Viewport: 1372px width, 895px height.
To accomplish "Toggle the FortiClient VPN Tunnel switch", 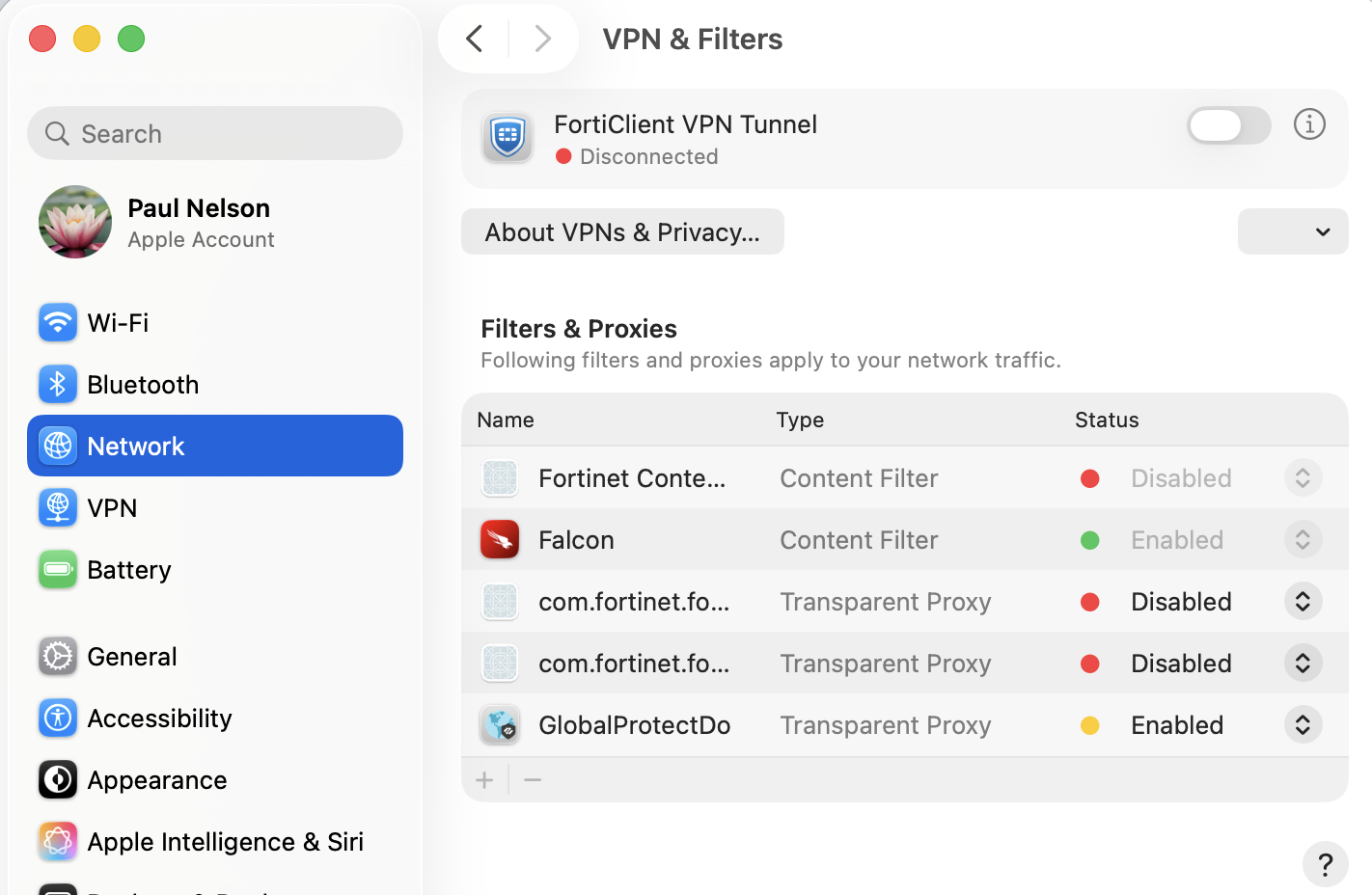I will [x=1228, y=125].
